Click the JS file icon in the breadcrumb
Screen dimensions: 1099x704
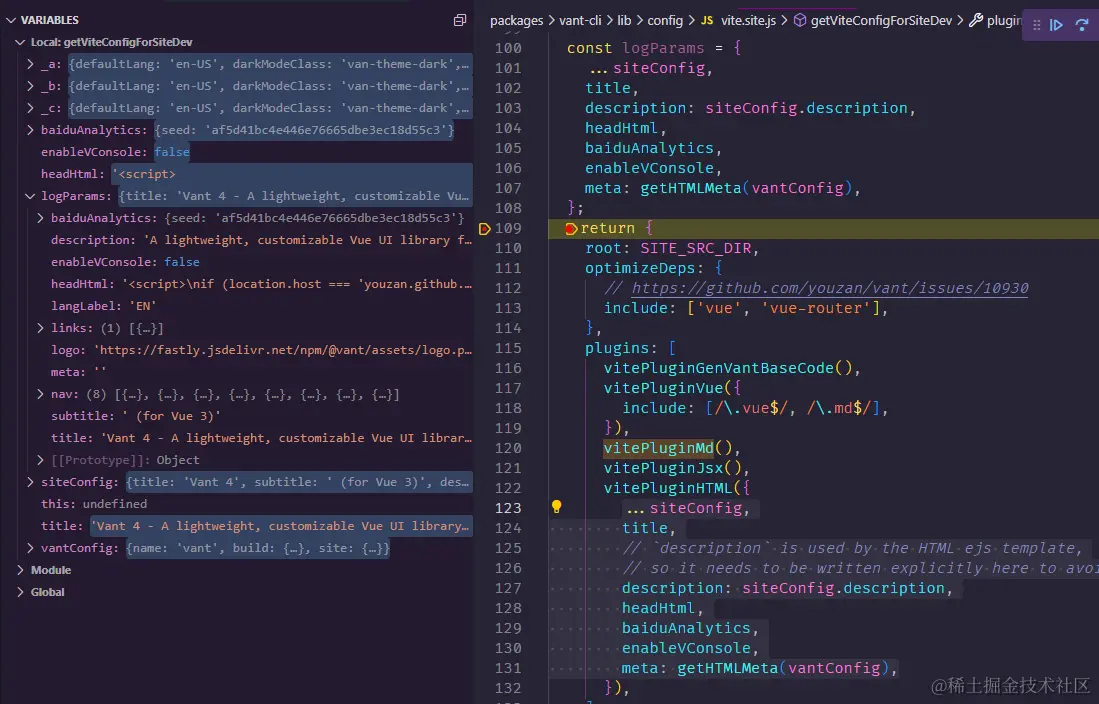click(x=706, y=20)
